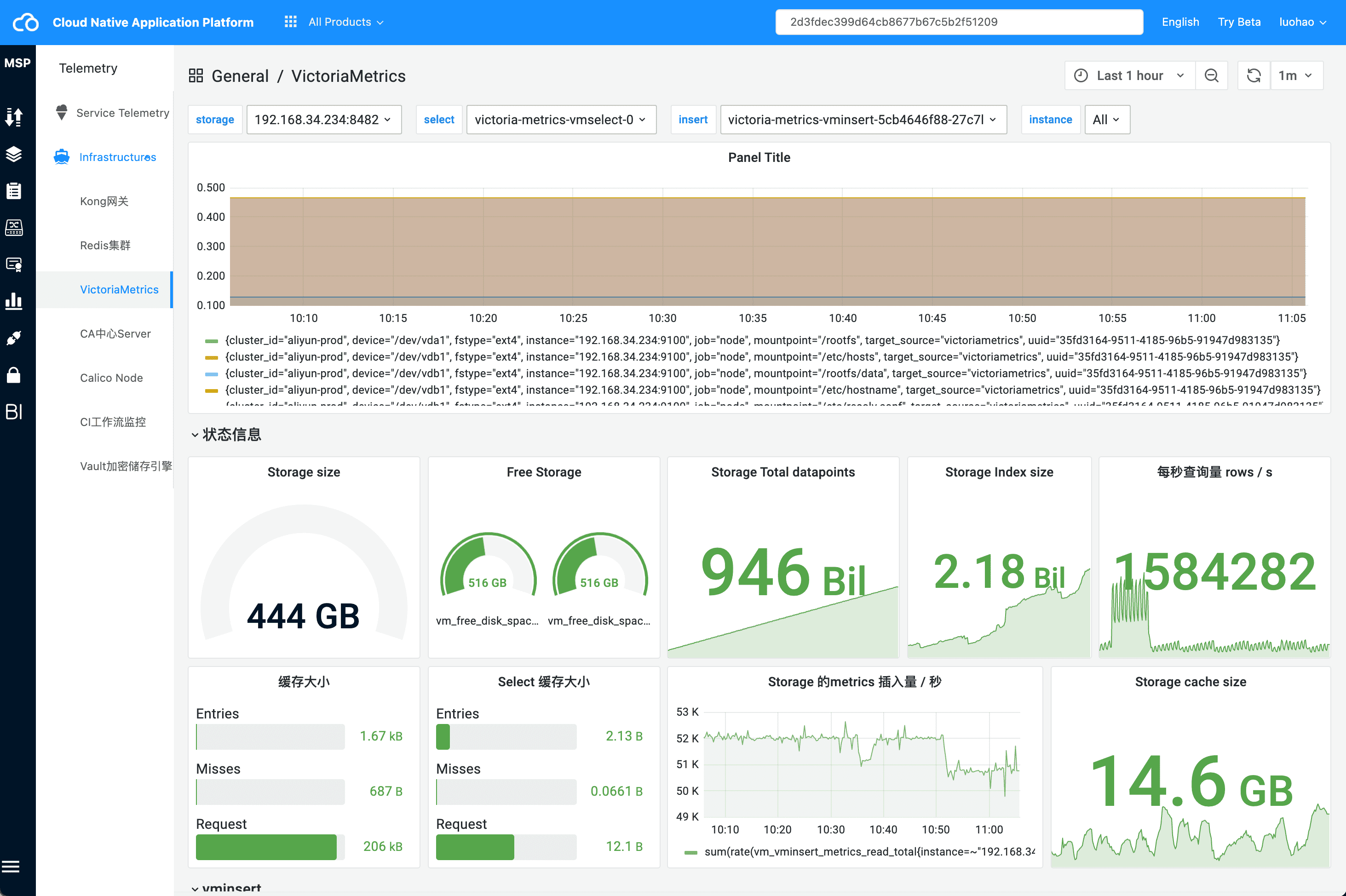The image size is (1346, 896).
Task: Open the 每秒查询量 rows / s panel title
Action: (1214, 472)
